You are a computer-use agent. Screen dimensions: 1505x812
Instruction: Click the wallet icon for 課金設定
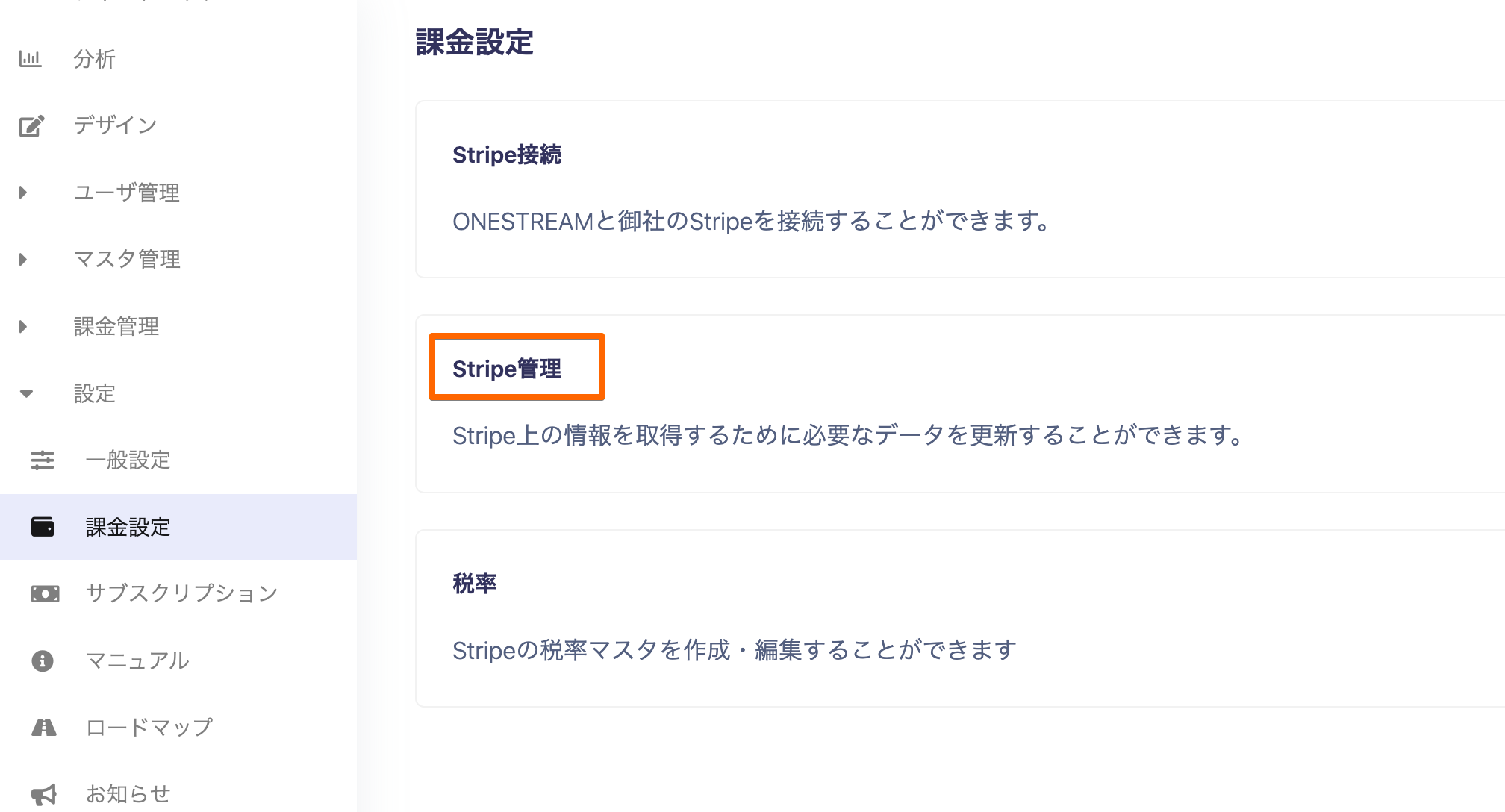tap(43, 527)
